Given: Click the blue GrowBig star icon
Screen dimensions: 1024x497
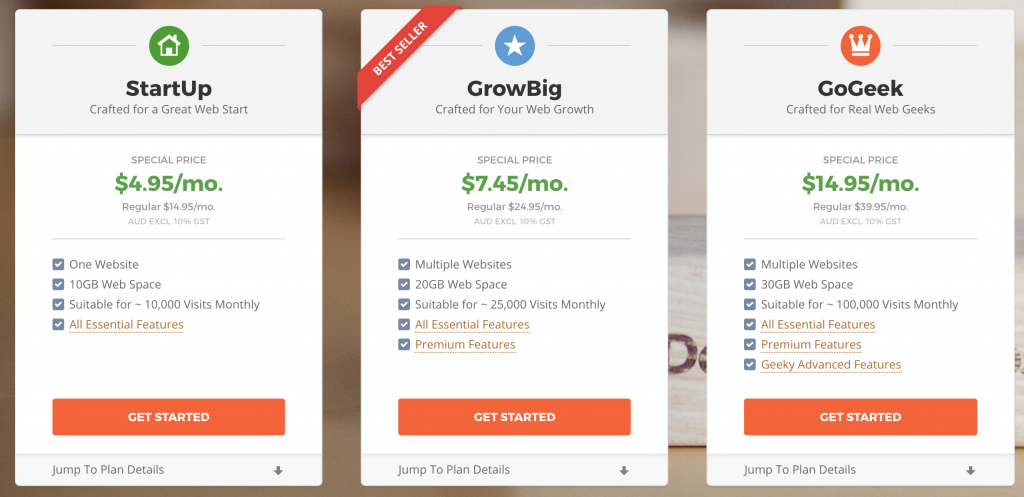Looking at the screenshot, I should pyautogui.click(x=515, y=46).
